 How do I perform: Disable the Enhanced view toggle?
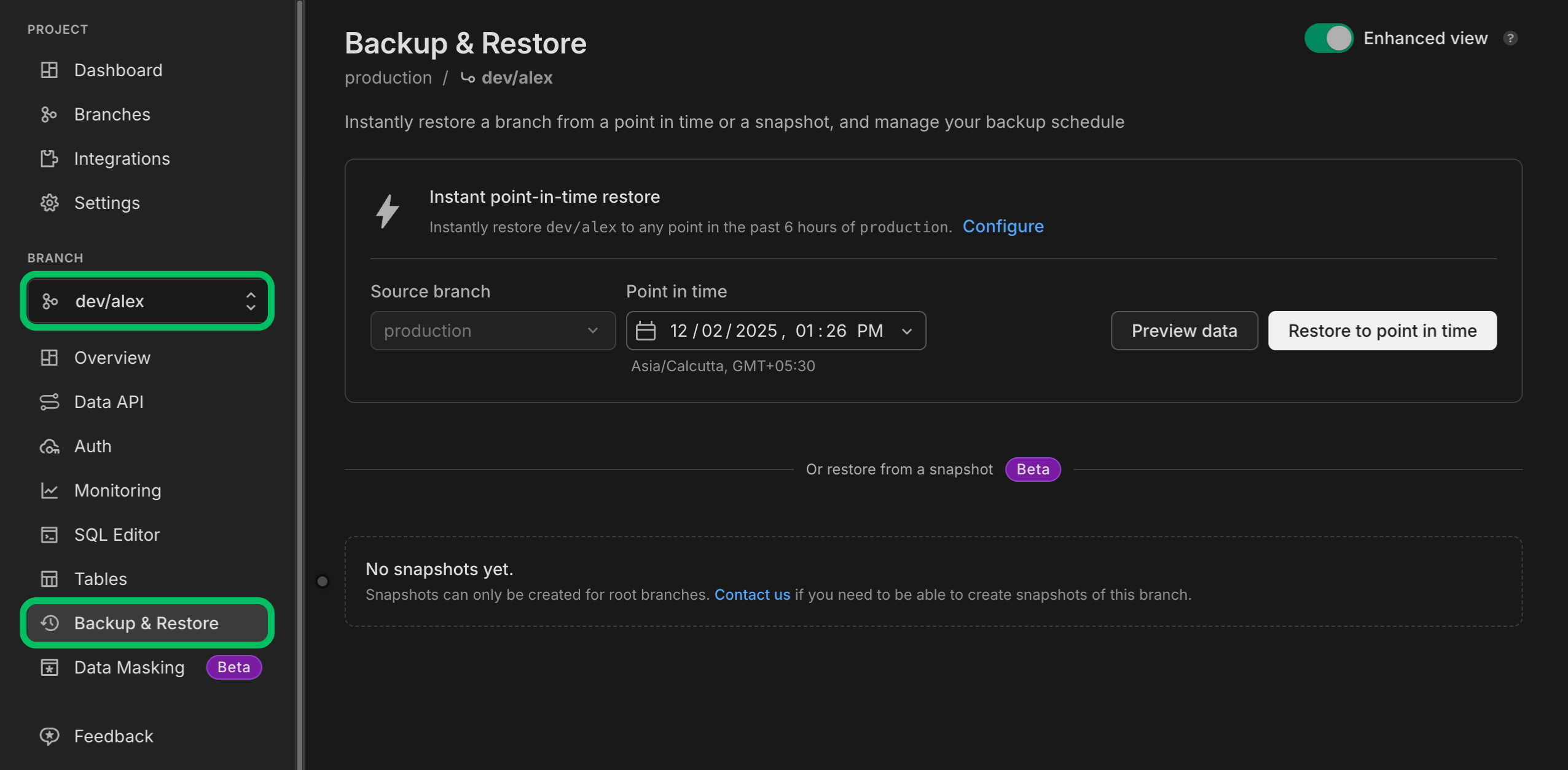(x=1330, y=38)
